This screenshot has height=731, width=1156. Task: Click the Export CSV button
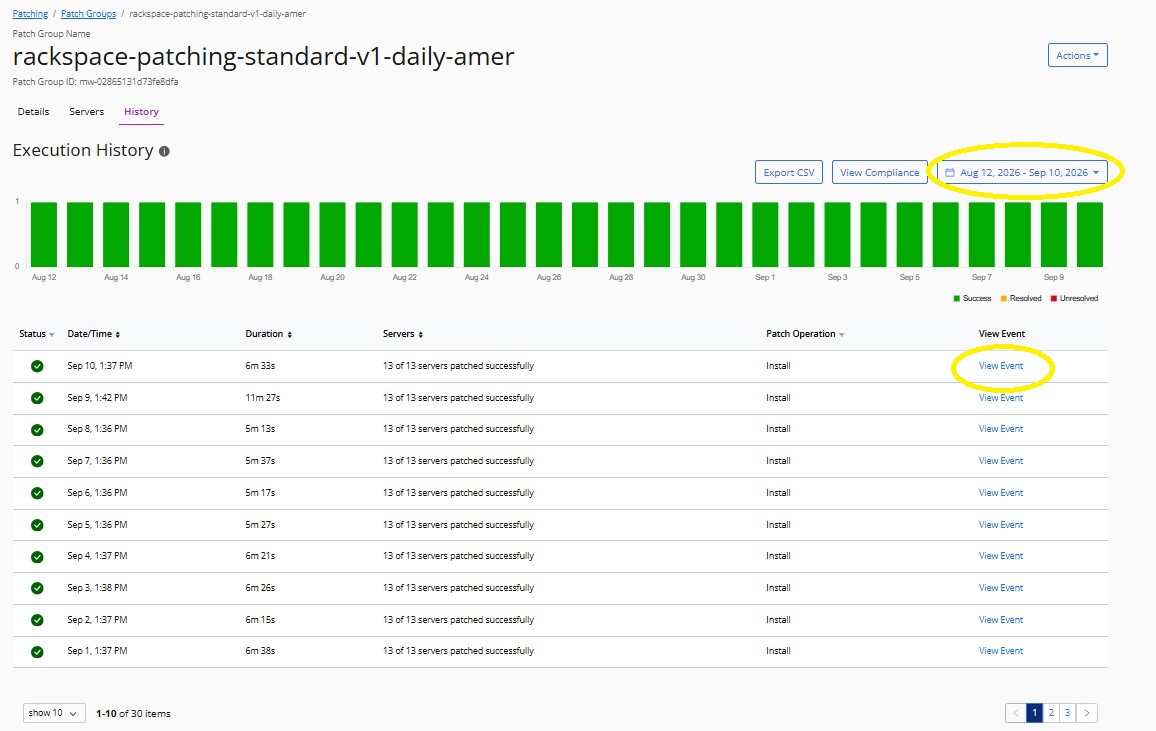[x=789, y=172]
